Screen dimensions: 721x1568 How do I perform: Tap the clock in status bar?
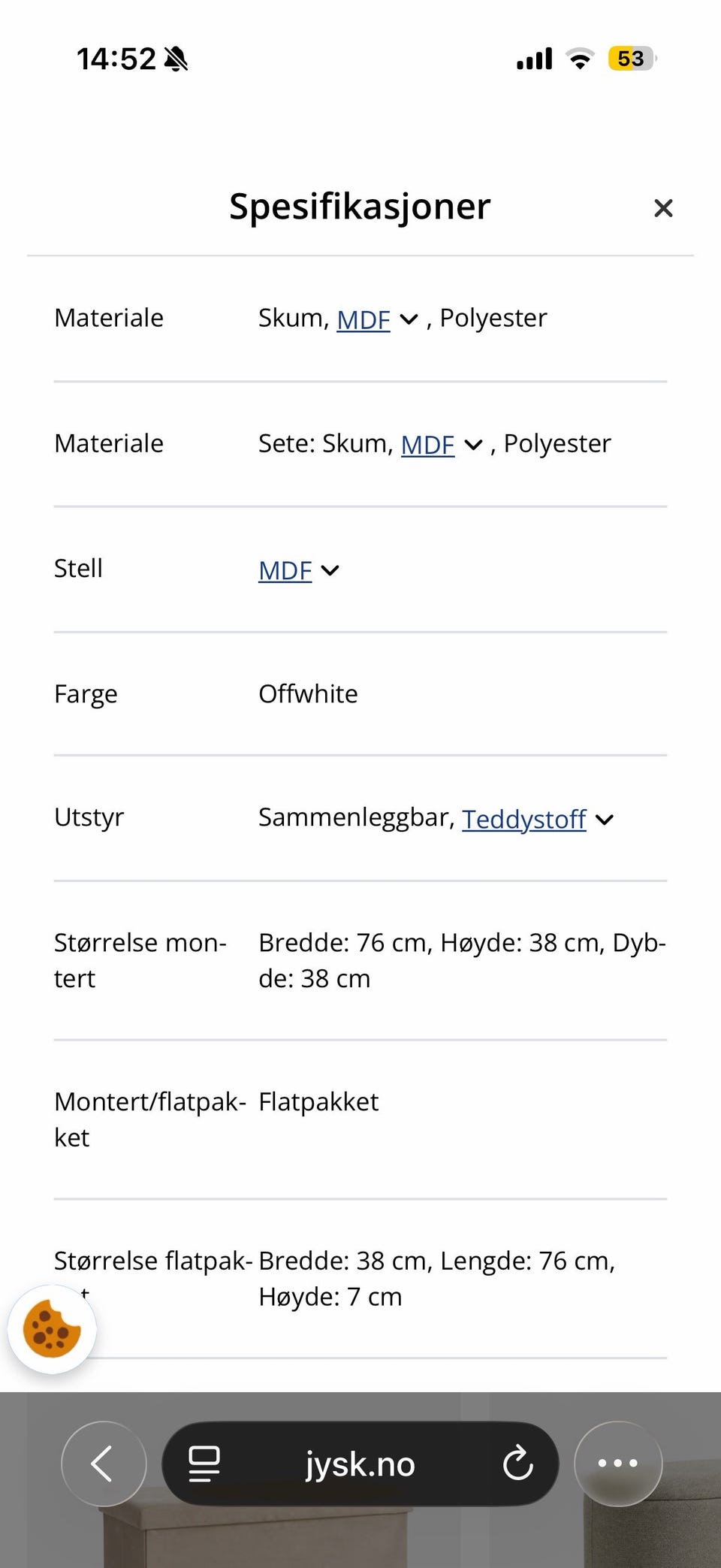coord(116,59)
